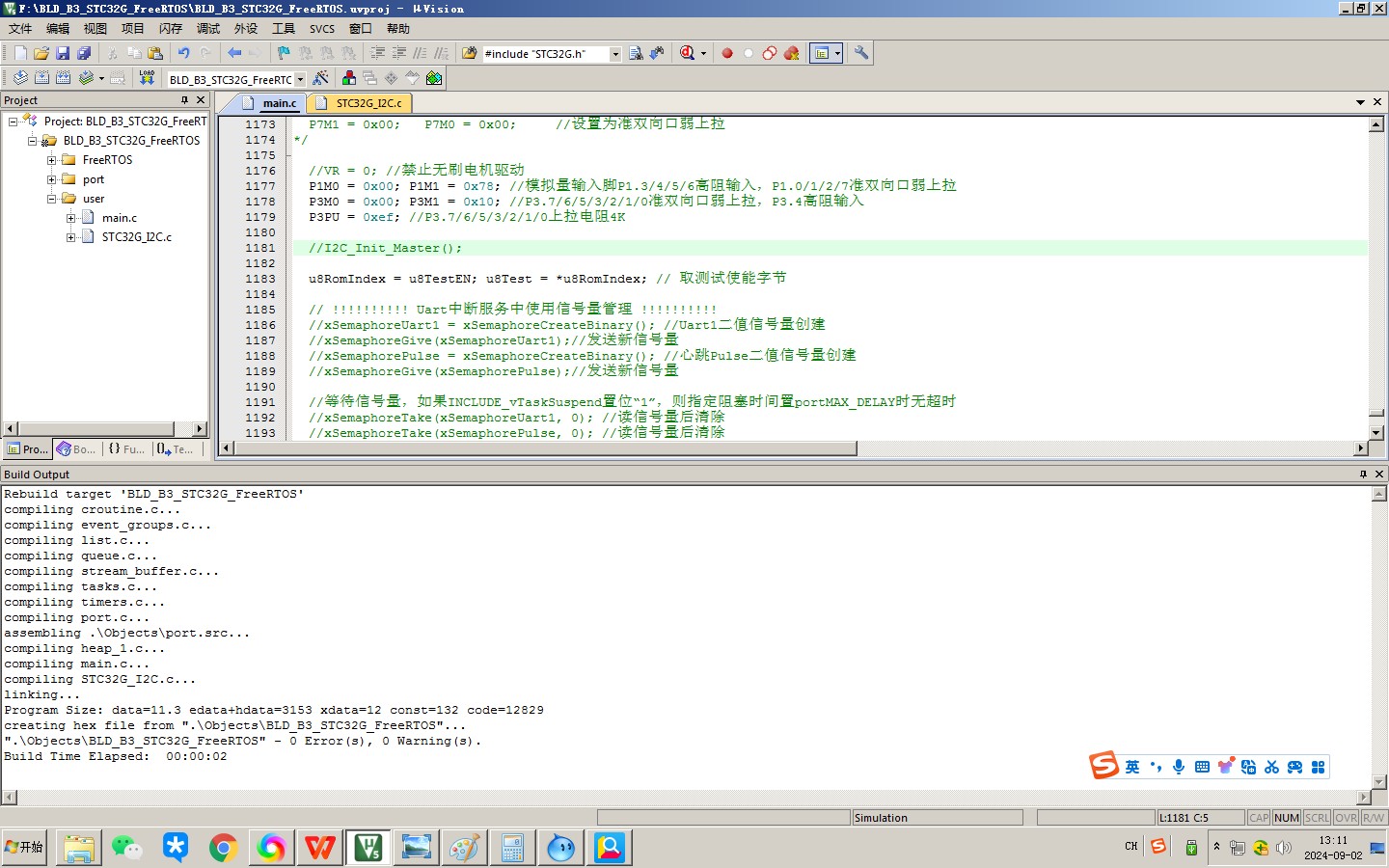Close the Project panel
This screenshot has height=868, width=1389.
click(201, 100)
